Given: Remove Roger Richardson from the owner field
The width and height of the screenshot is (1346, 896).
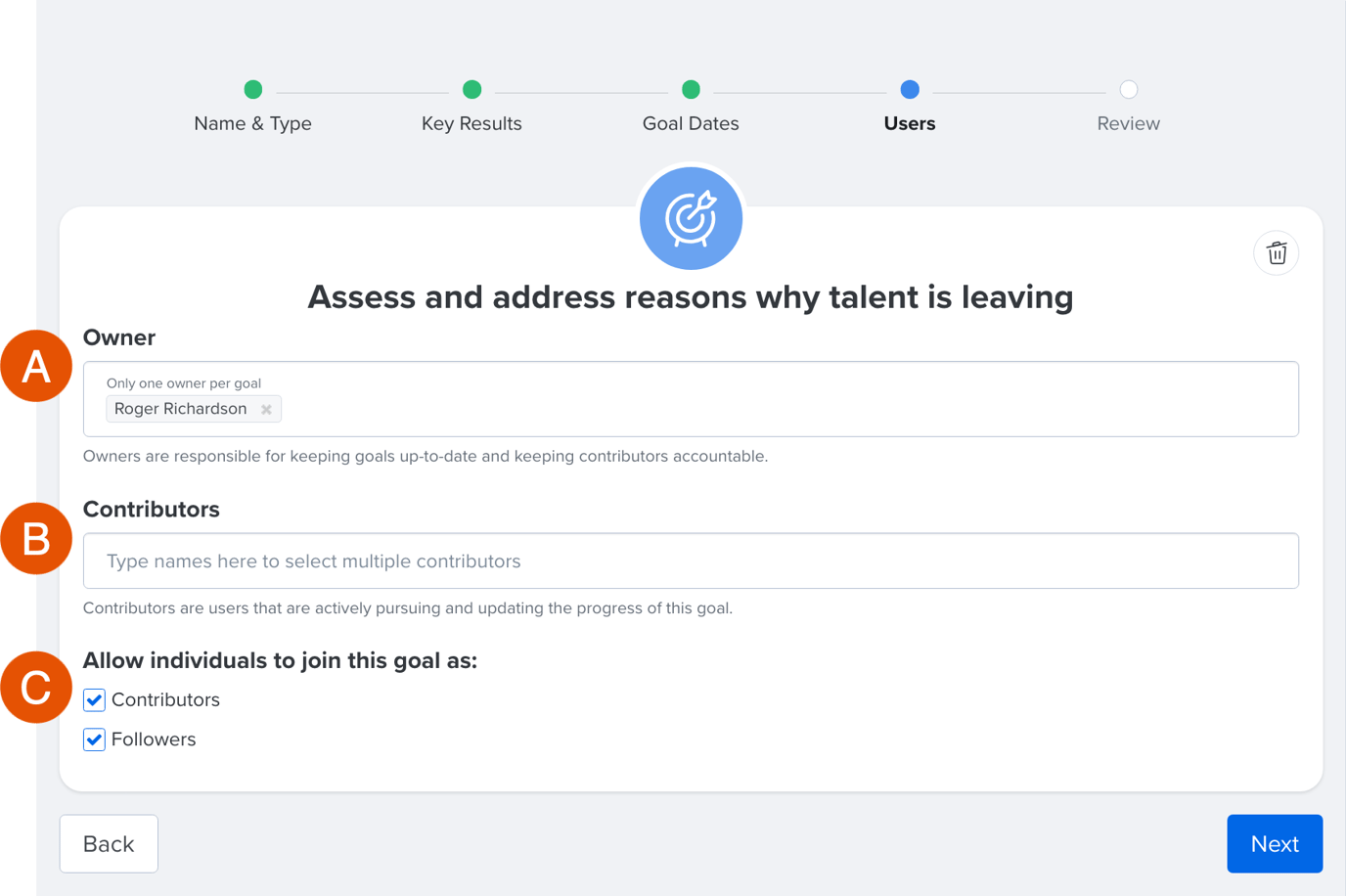Looking at the screenshot, I should 266,410.
